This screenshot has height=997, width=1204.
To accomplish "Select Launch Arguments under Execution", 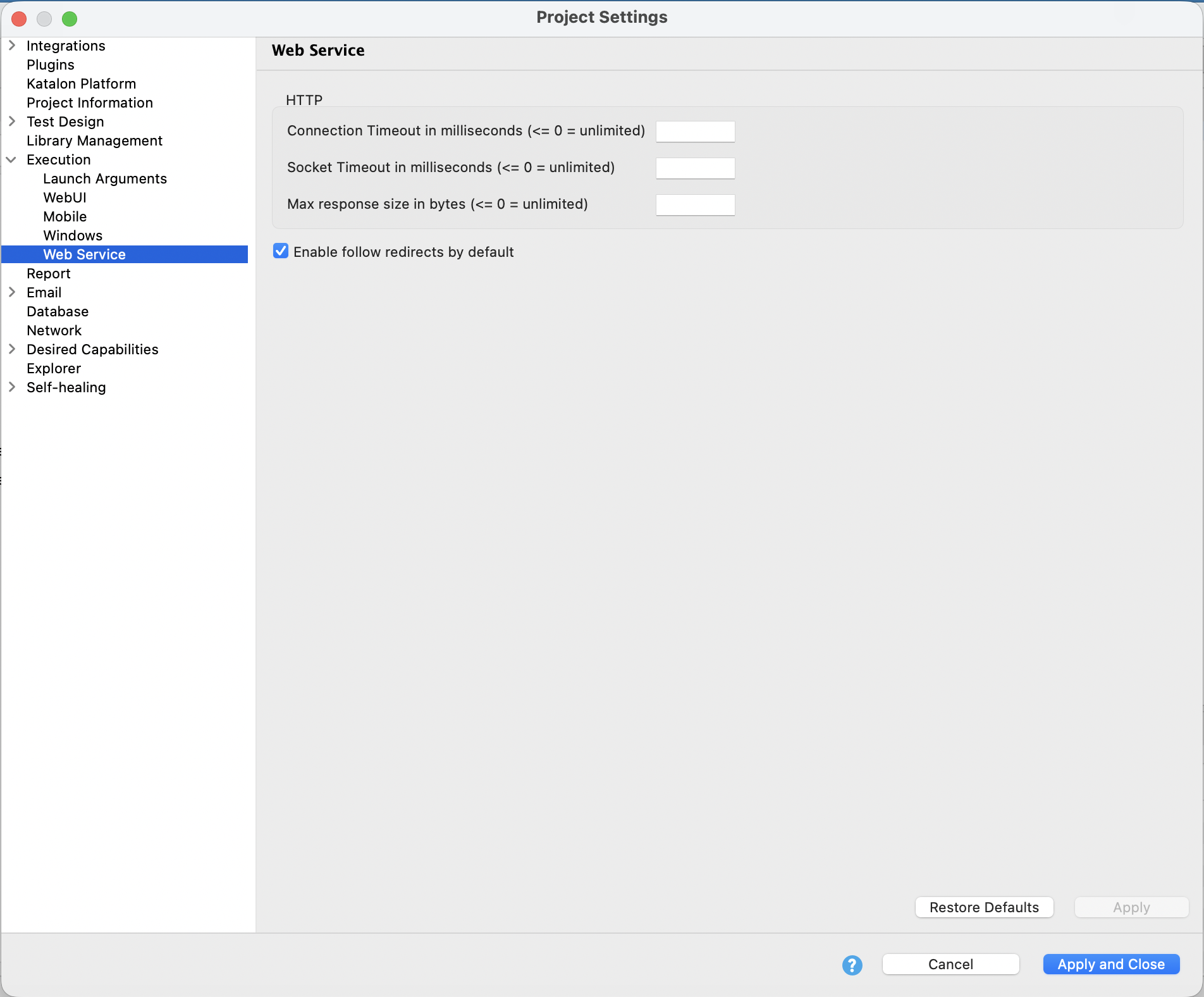I will point(105,178).
